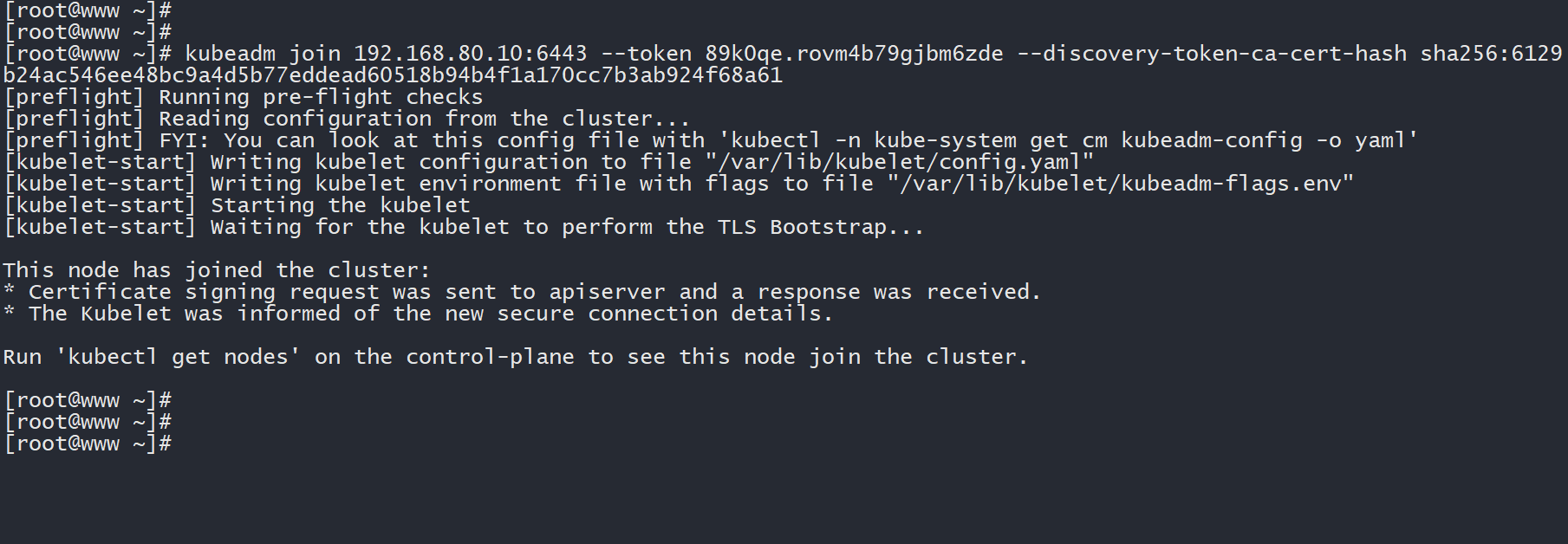The image size is (1568, 544).
Task: Click the --discovery-token-ca-cert-hash flag
Action: 1211,54
